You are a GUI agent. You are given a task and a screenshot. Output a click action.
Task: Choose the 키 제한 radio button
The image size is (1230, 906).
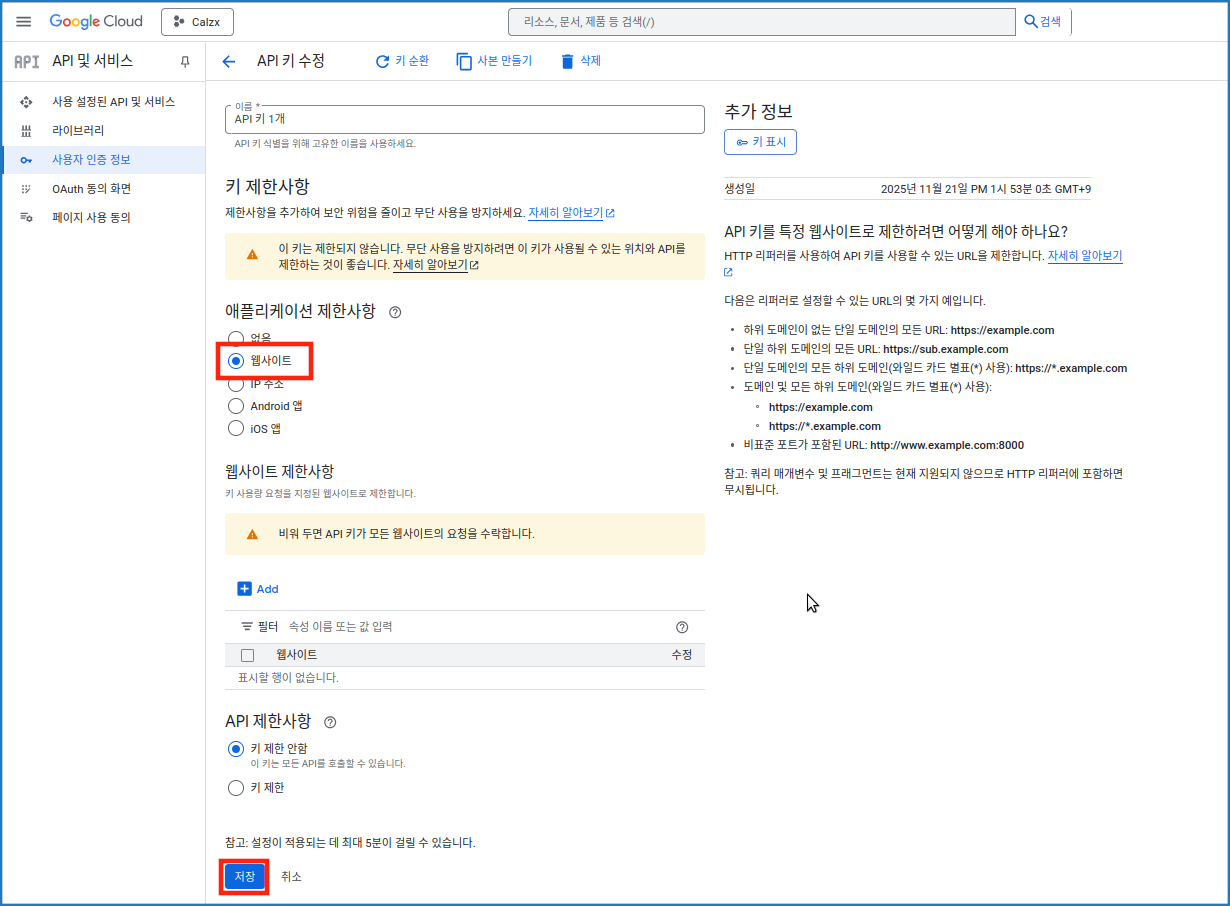(236, 788)
